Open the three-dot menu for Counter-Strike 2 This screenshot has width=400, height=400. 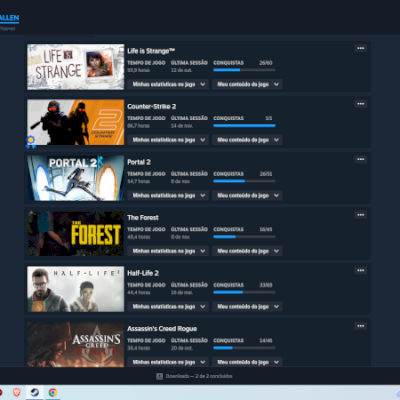360,104
